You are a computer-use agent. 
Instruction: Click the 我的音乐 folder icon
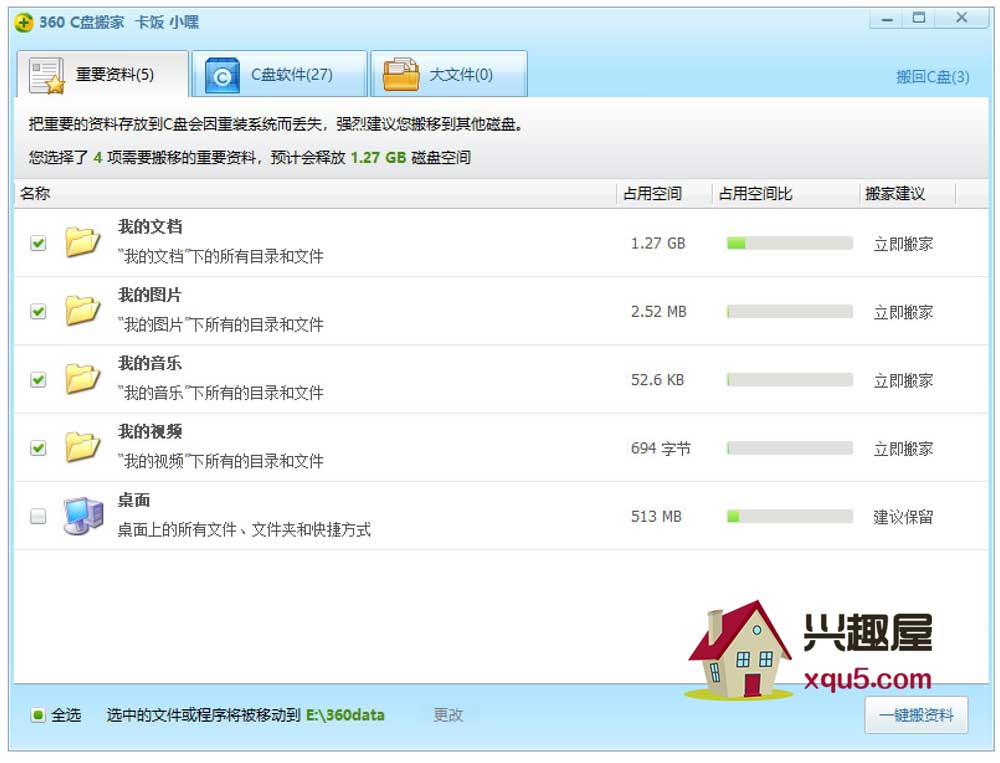pos(82,378)
